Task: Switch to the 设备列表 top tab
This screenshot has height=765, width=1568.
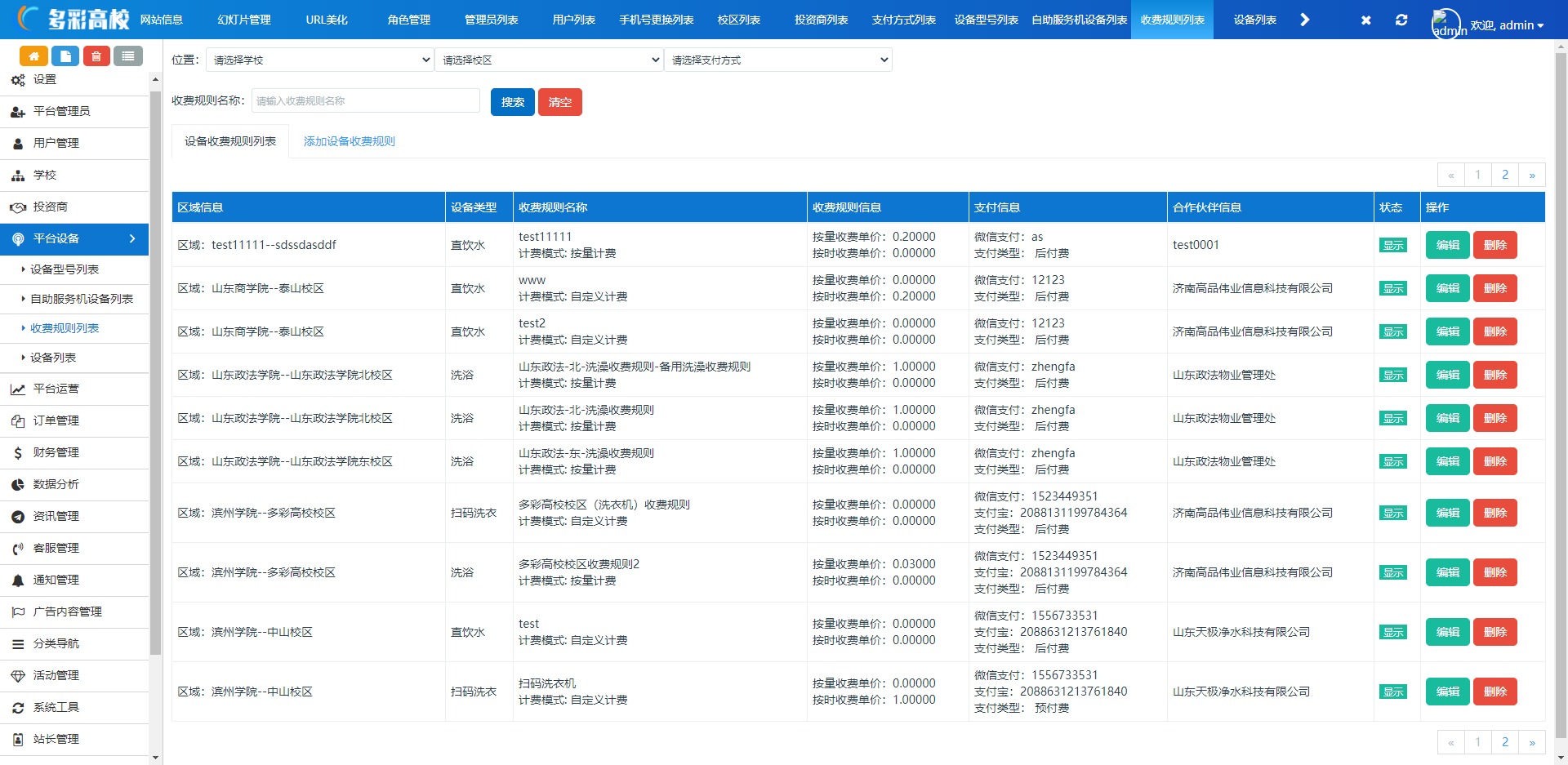Action: [1255, 20]
